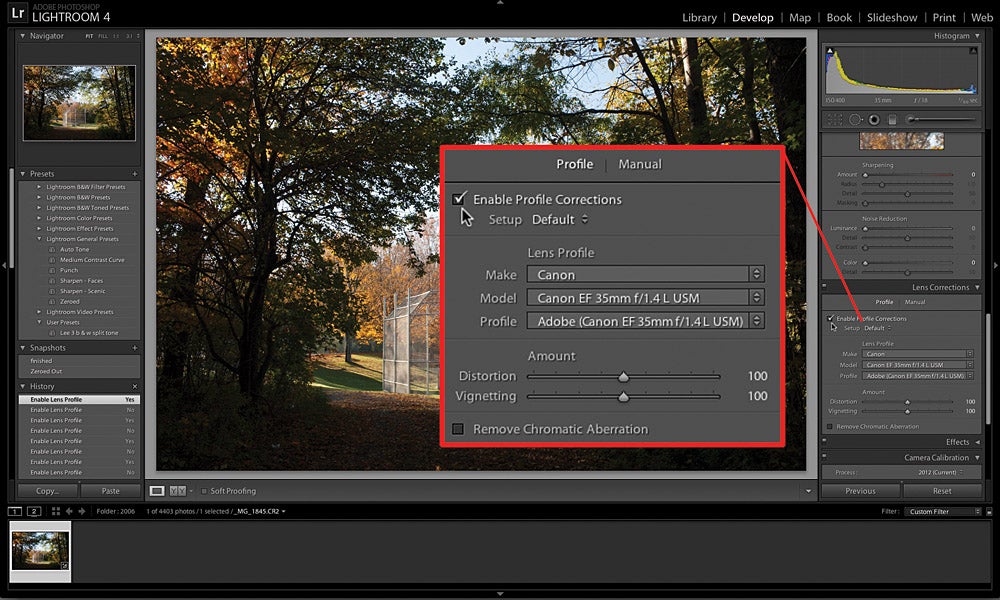Go to the Print module
1000x600 pixels.
coord(944,18)
